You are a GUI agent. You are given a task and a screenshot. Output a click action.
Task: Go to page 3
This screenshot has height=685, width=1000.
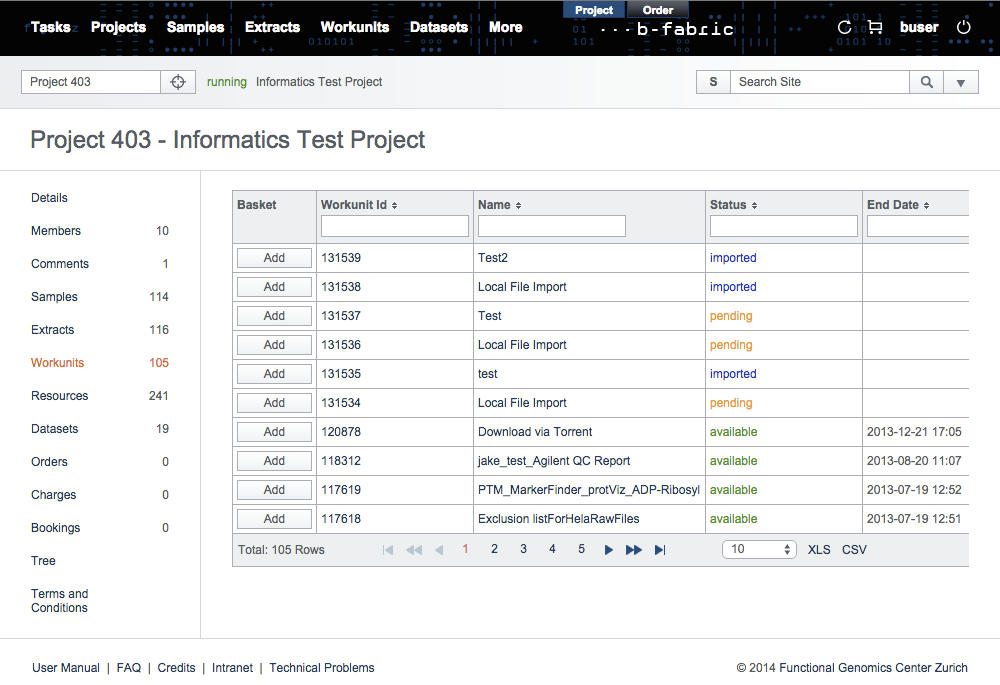pos(524,549)
